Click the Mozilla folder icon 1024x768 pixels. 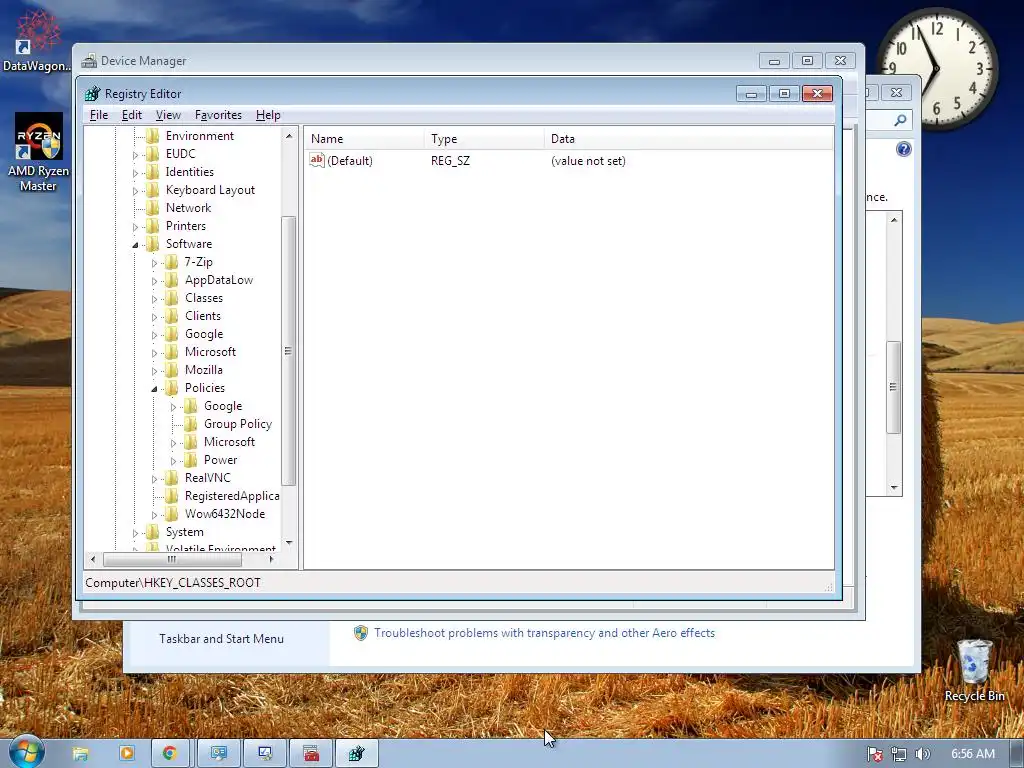point(171,370)
